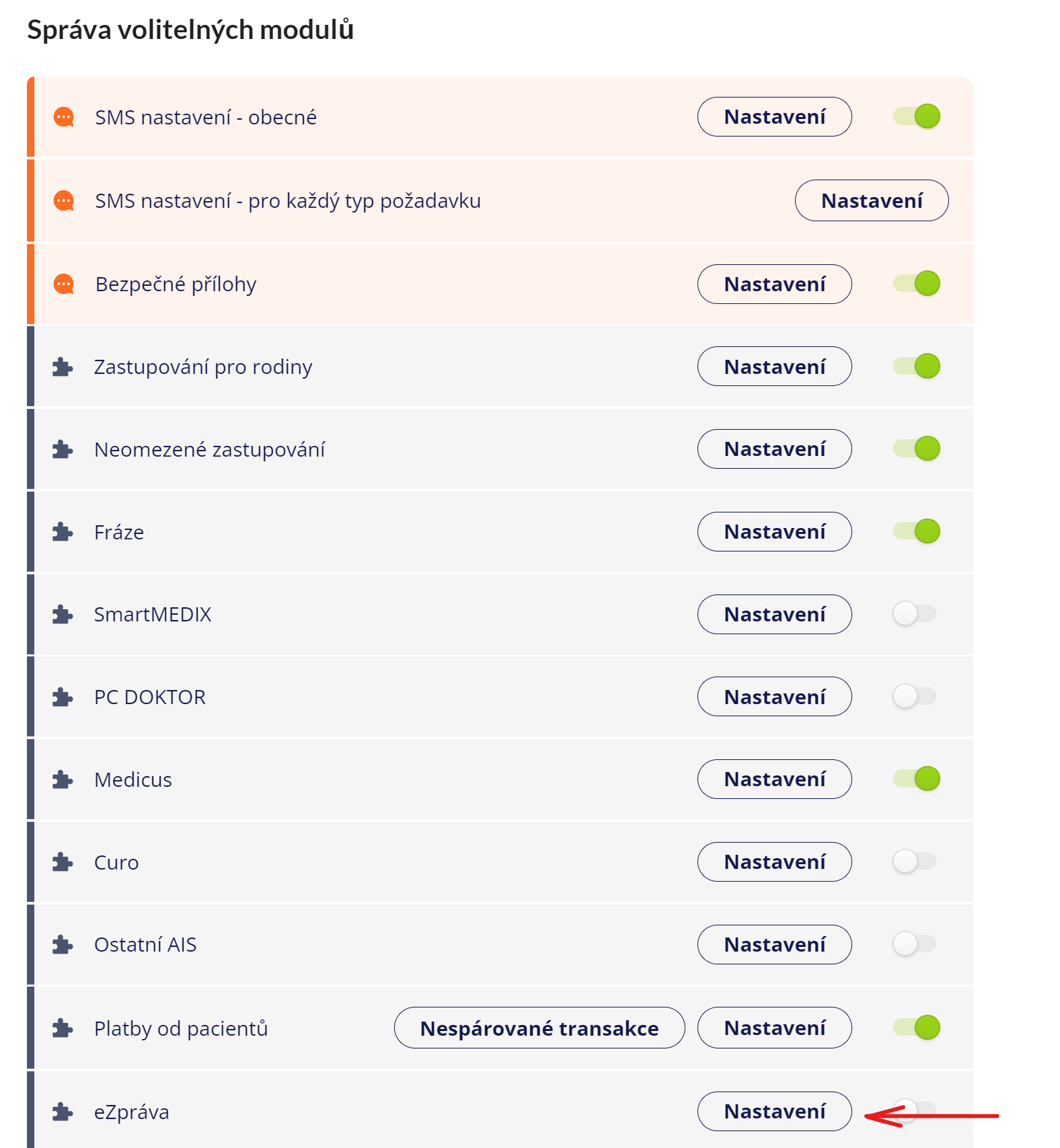The image size is (1060, 1148).
Task: Click the puzzle icon beside Fráze
Action: [63, 532]
